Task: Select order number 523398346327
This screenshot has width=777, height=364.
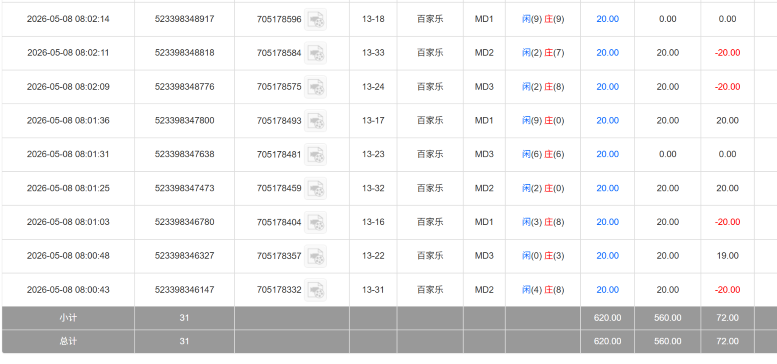Action: click(x=184, y=256)
